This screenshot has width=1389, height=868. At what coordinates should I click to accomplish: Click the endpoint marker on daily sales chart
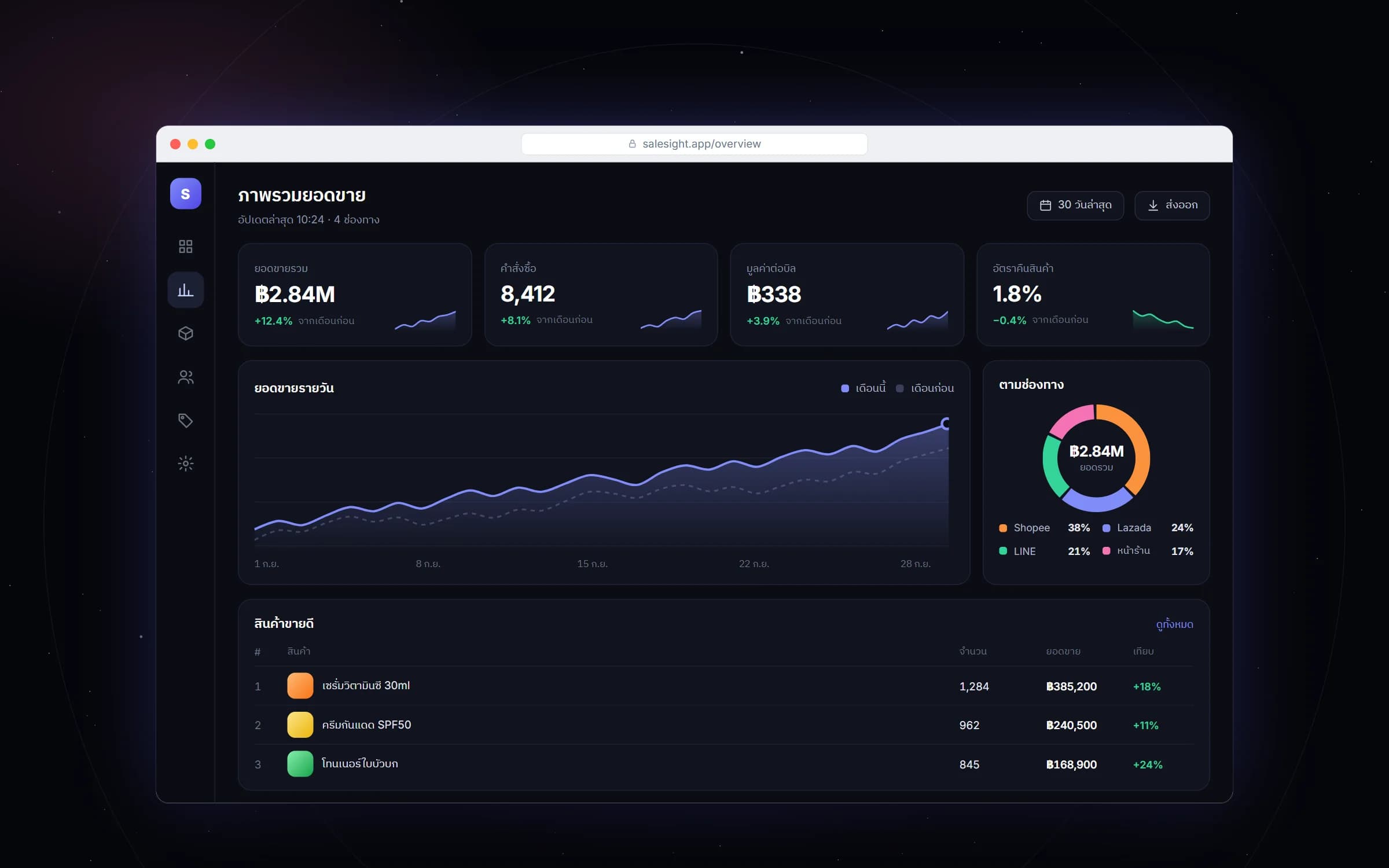coord(946,424)
